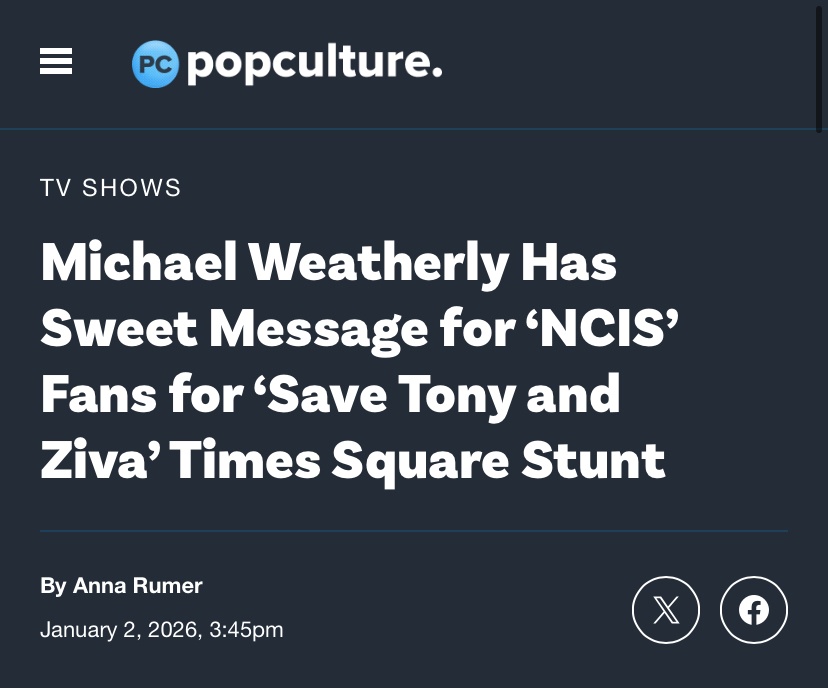The height and width of the screenshot is (692, 828).
Task: Share the article on X
Action: click(x=665, y=610)
